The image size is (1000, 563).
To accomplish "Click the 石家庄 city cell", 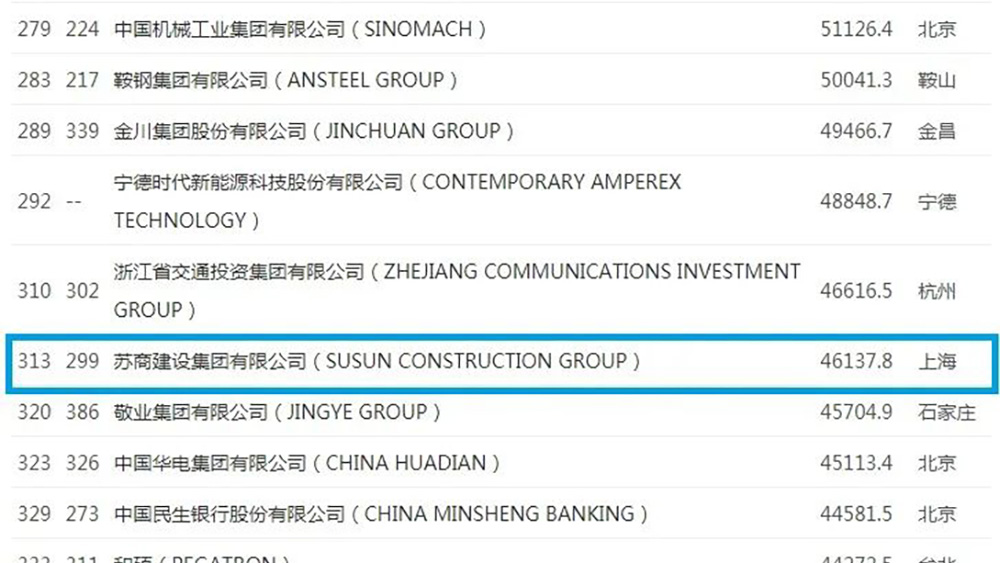I will [x=946, y=412].
